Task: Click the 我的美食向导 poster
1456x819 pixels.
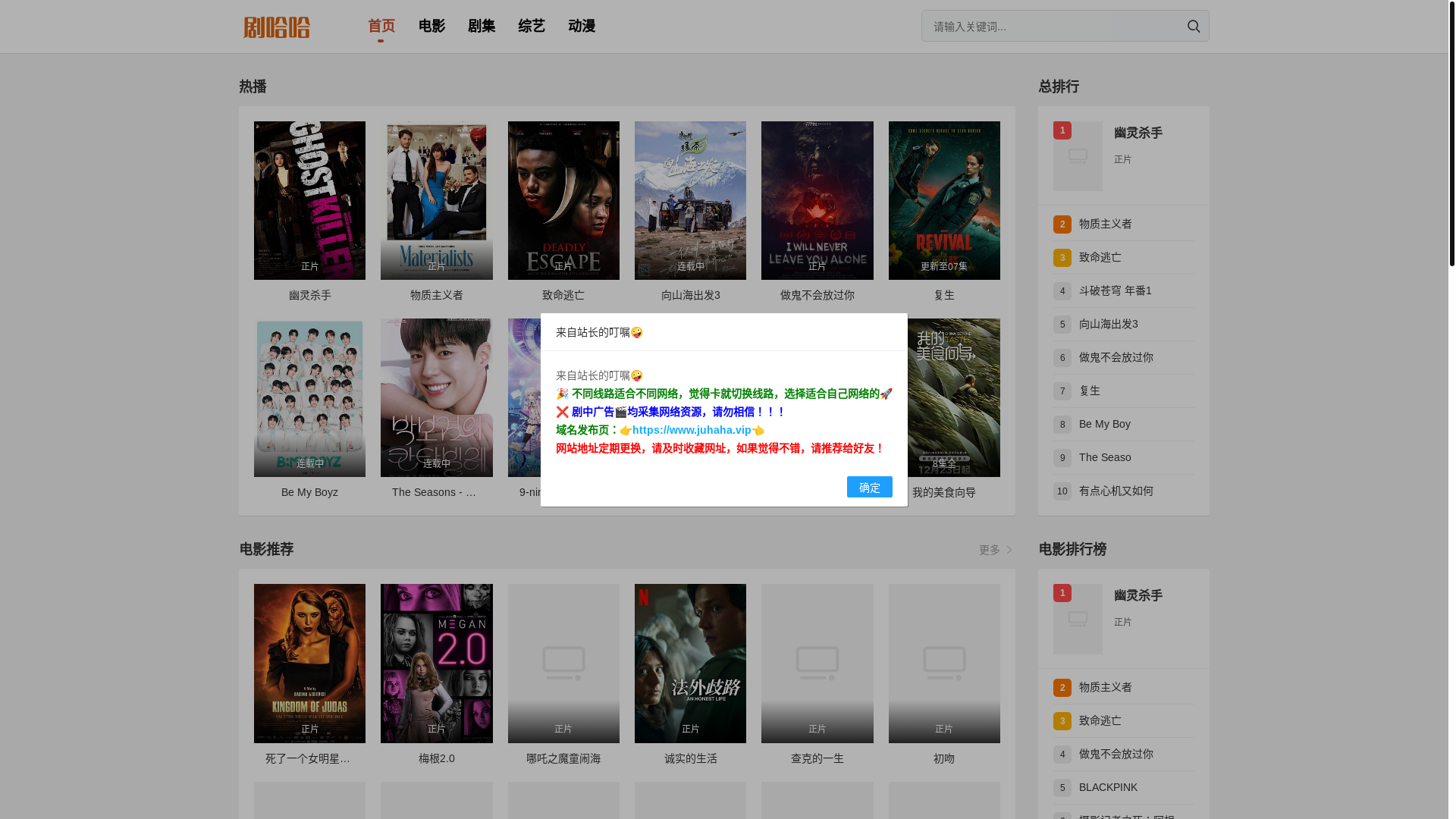Action: (954, 397)
